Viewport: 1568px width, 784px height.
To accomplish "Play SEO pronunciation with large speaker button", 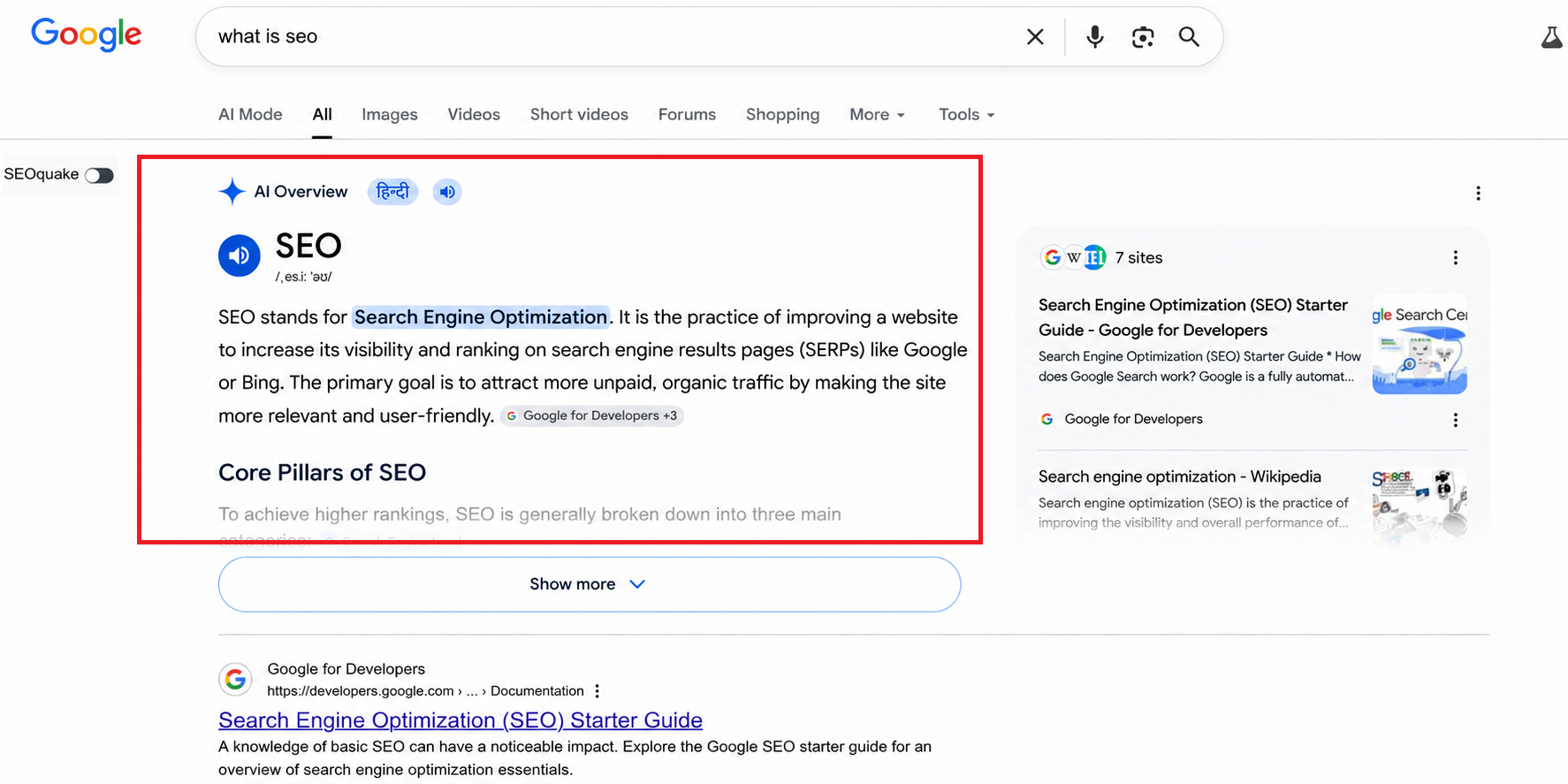I will click(240, 255).
